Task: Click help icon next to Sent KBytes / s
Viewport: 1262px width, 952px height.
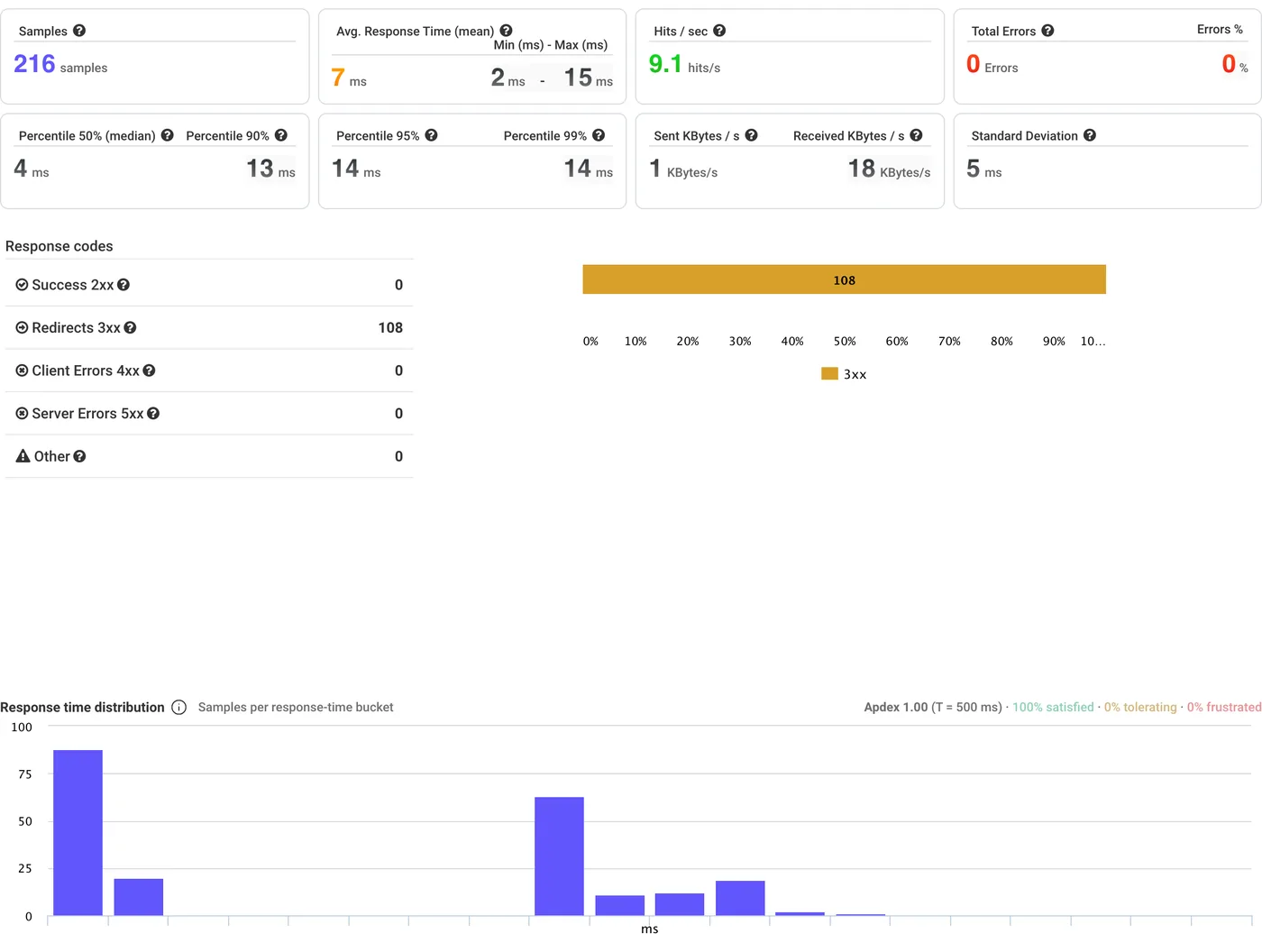Action: (751, 135)
